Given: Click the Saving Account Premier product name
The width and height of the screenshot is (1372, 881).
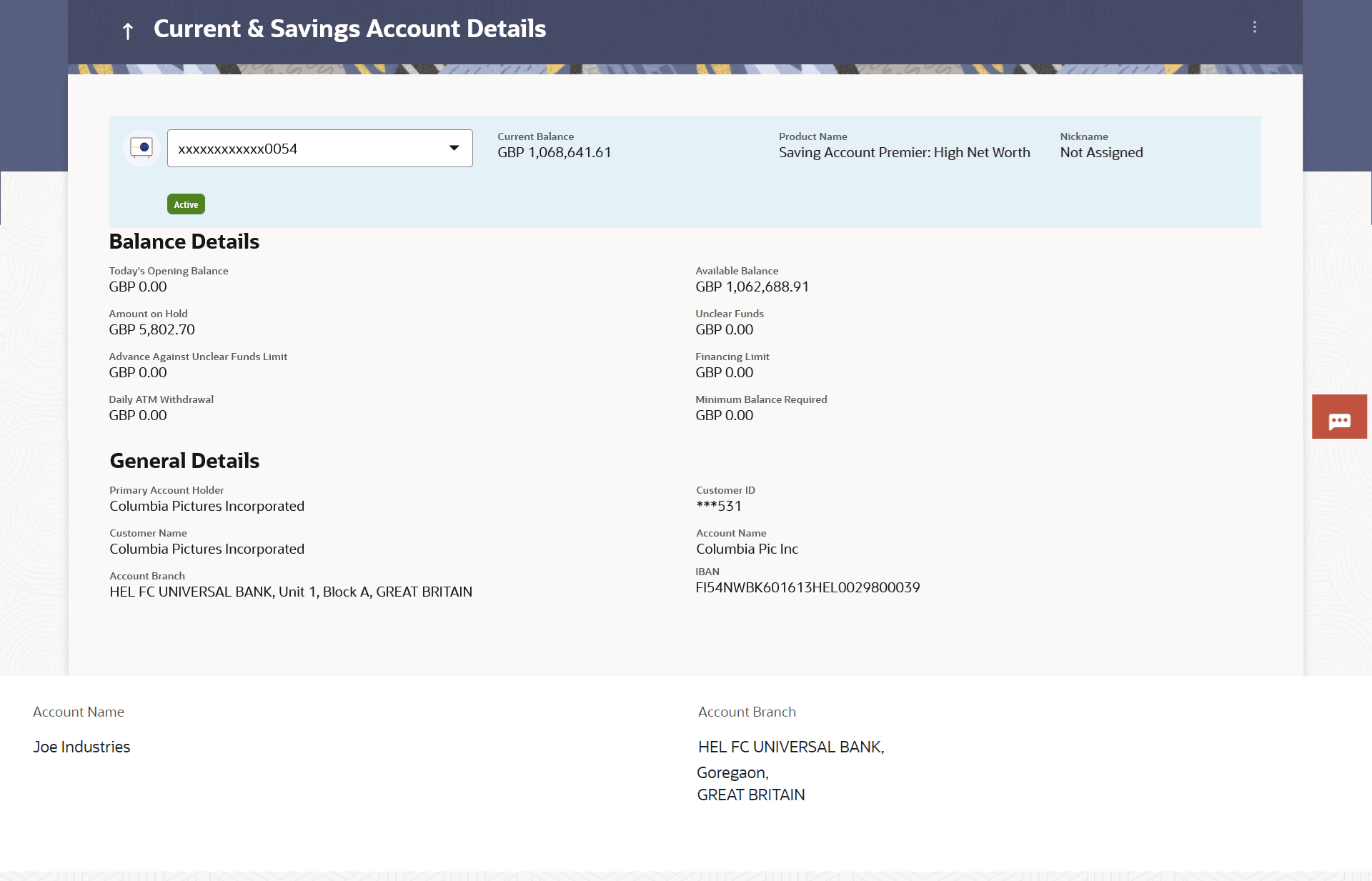Looking at the screenshot, I should (x=904, y=152).
